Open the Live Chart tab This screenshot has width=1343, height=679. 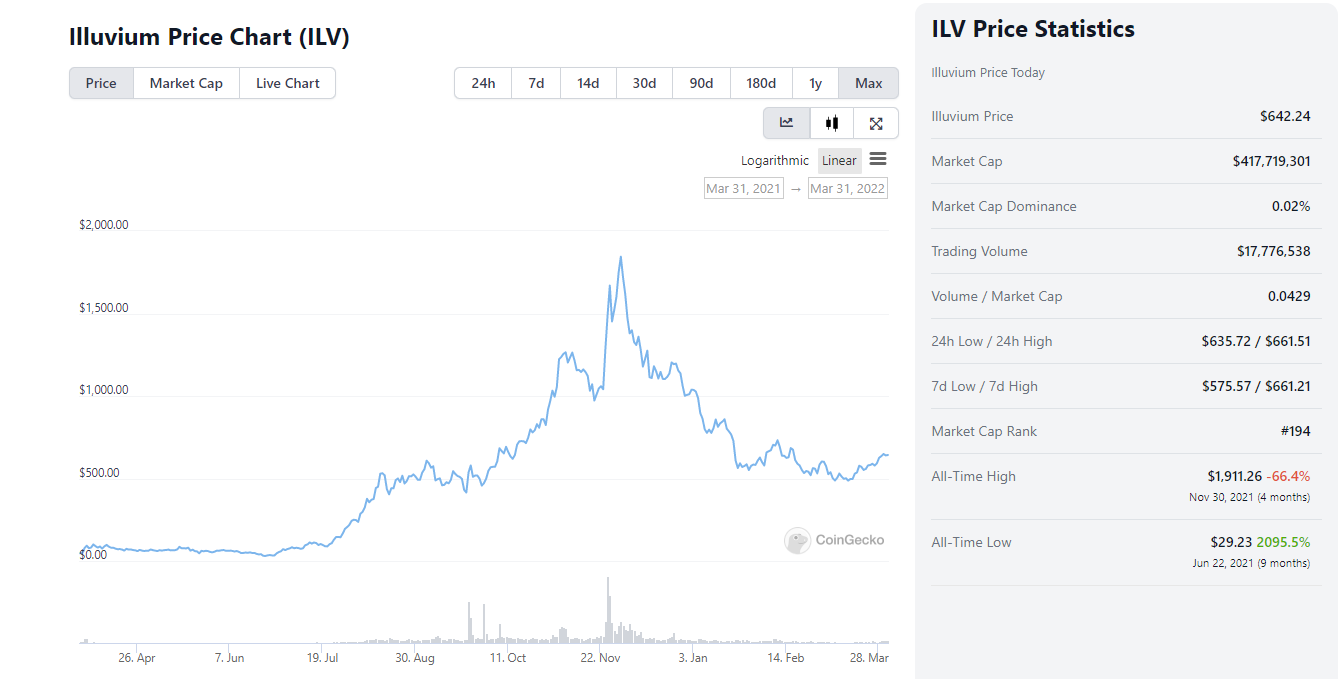coord(288,83)
